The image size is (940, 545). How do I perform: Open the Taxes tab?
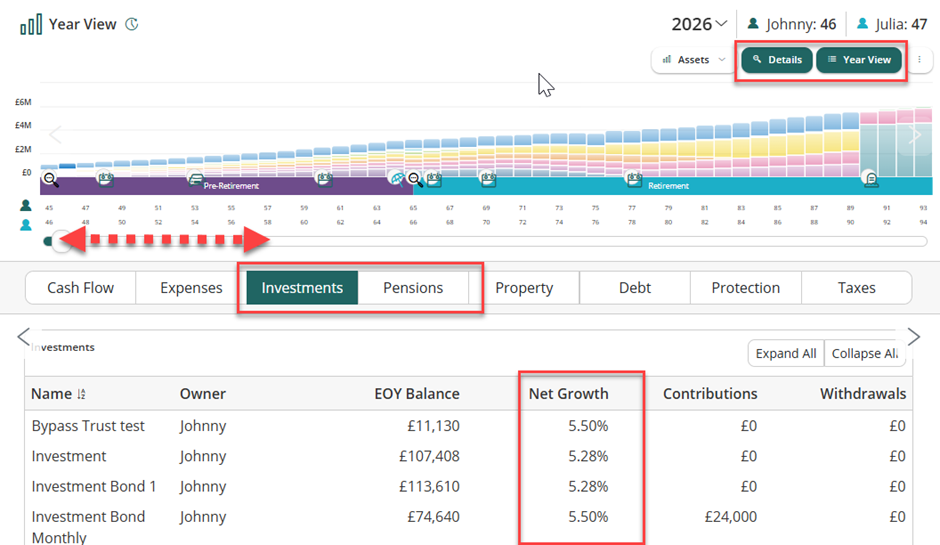coord(856,288)
